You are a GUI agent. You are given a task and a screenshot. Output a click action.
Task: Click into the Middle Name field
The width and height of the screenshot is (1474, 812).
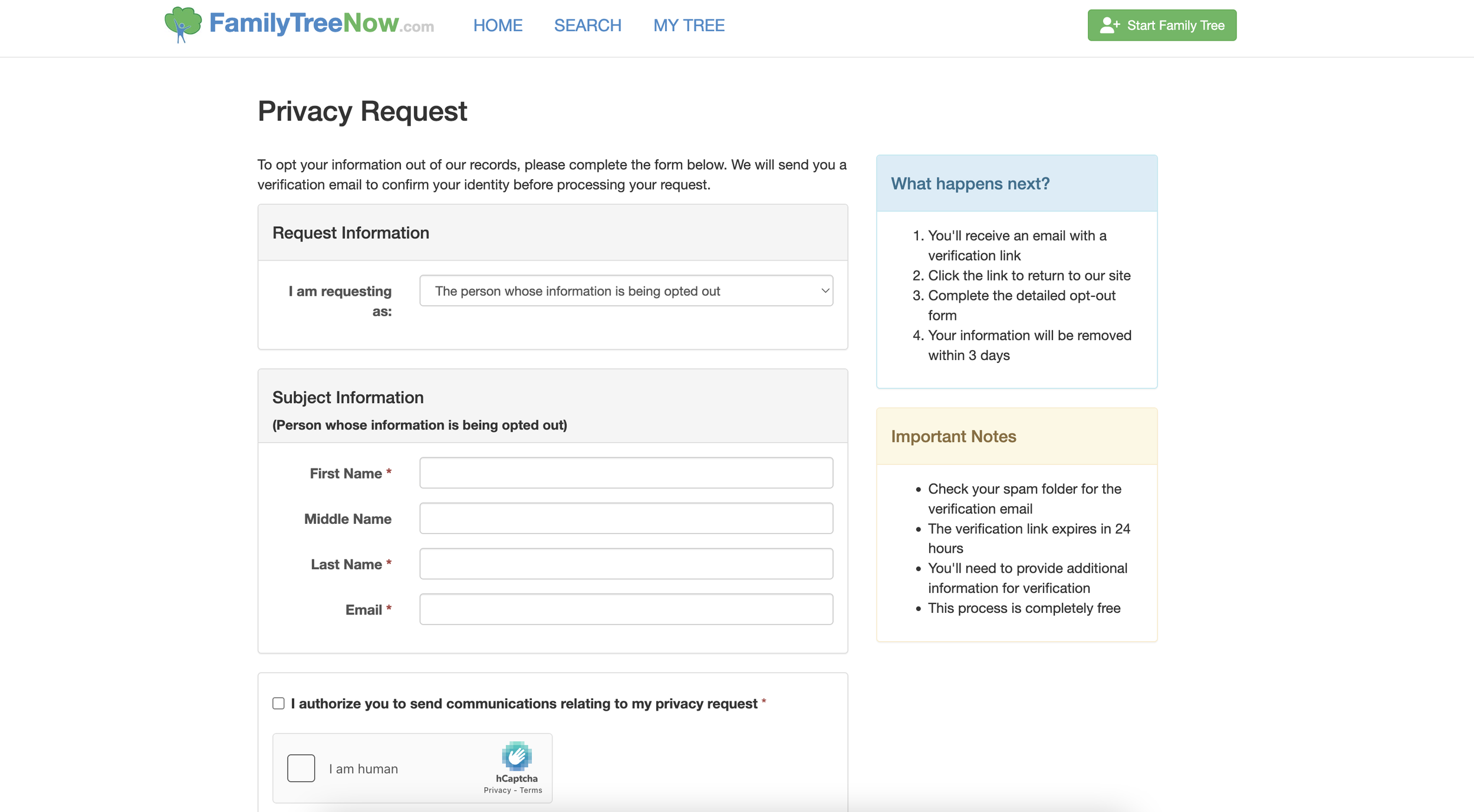coord(626,518)
